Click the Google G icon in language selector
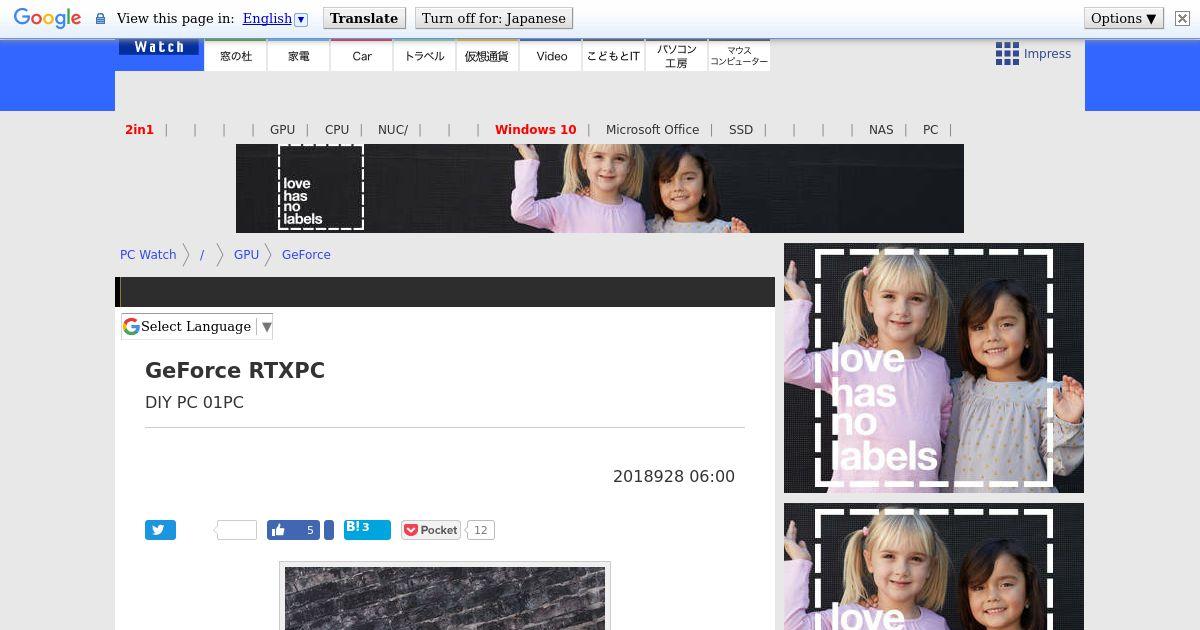 [x=131, y=326]
